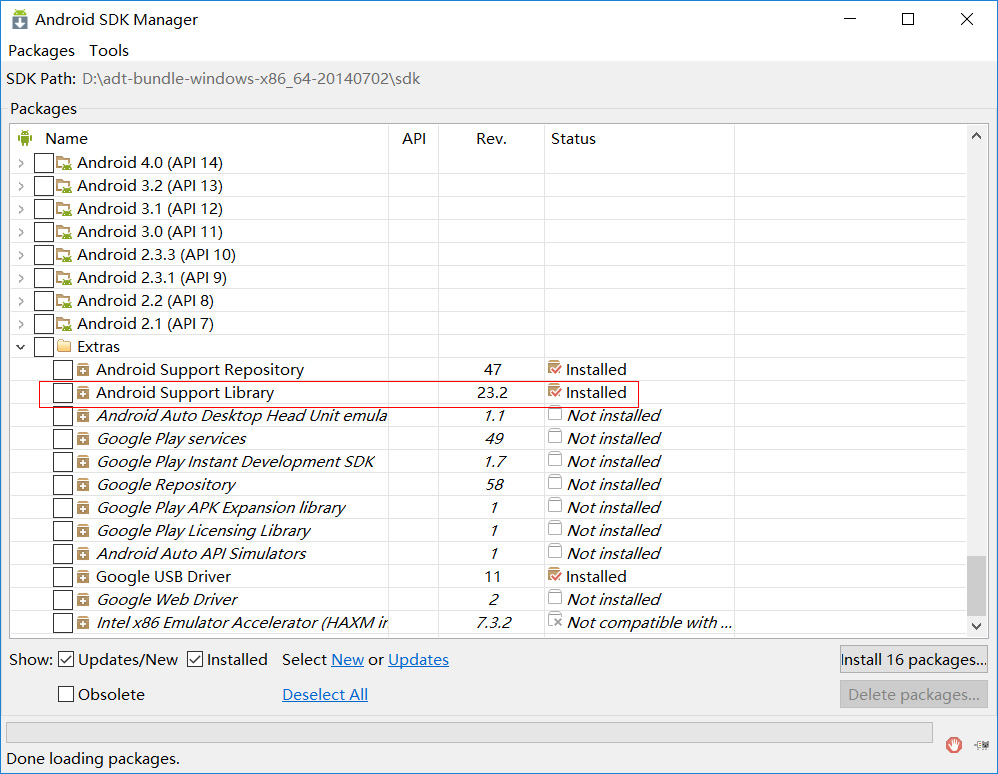Enable the Obsolete filter checkbox

(x=66, y=694)
